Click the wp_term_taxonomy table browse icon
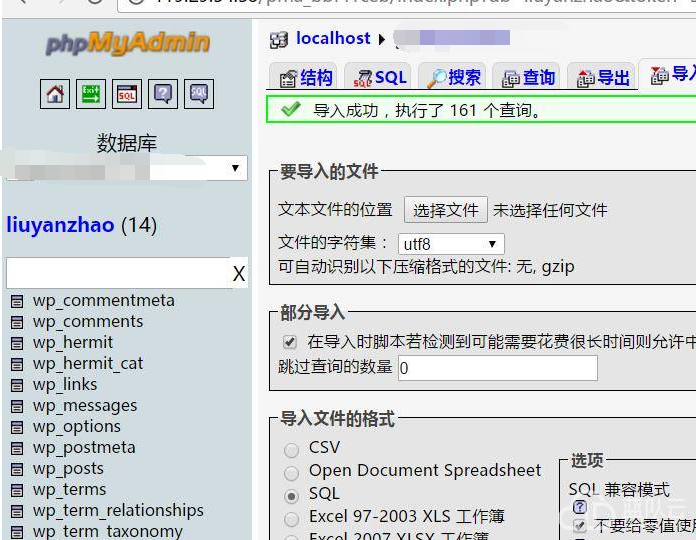The width and height of the screenshot is (696, 540). pyautogui.click(x=17, y=532)
